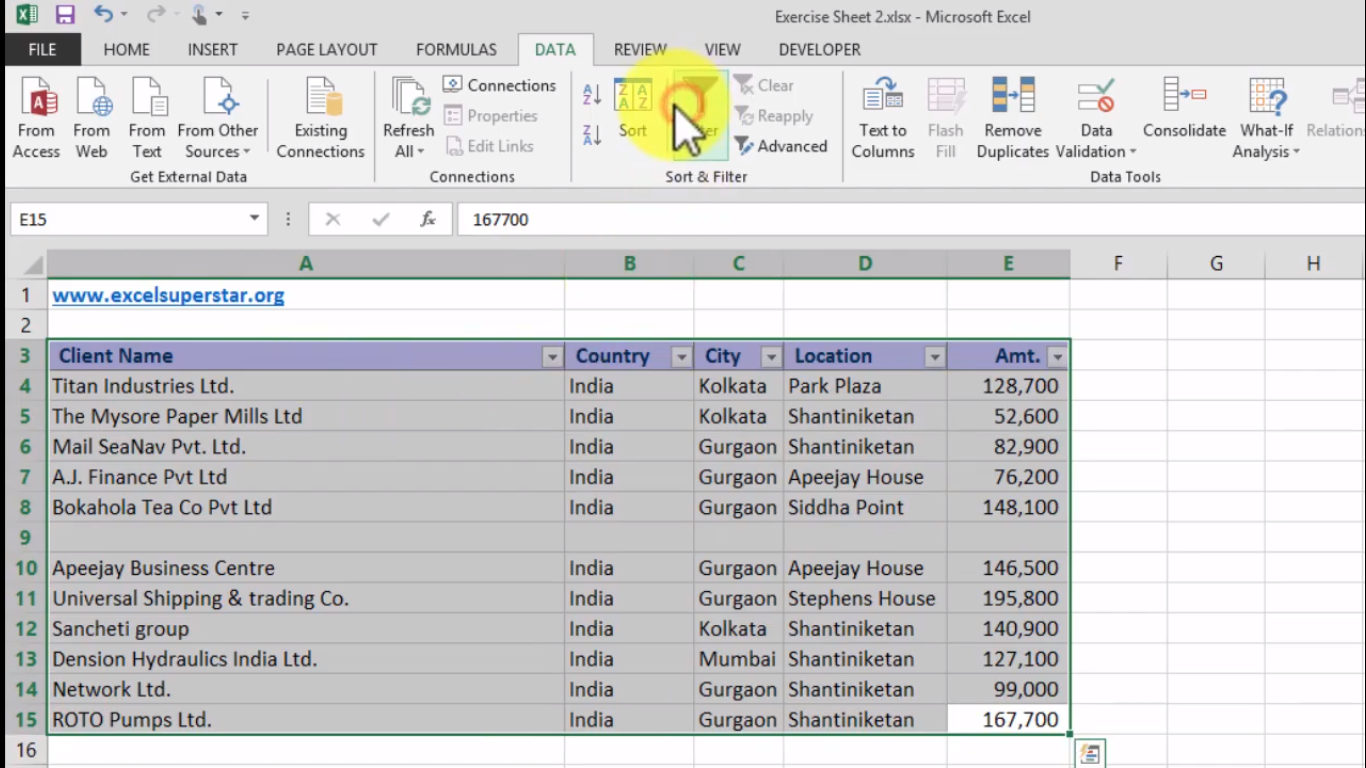Switch to the REVIEW tab
This screenshot has height=768, width=1366.
coord(640,49)
